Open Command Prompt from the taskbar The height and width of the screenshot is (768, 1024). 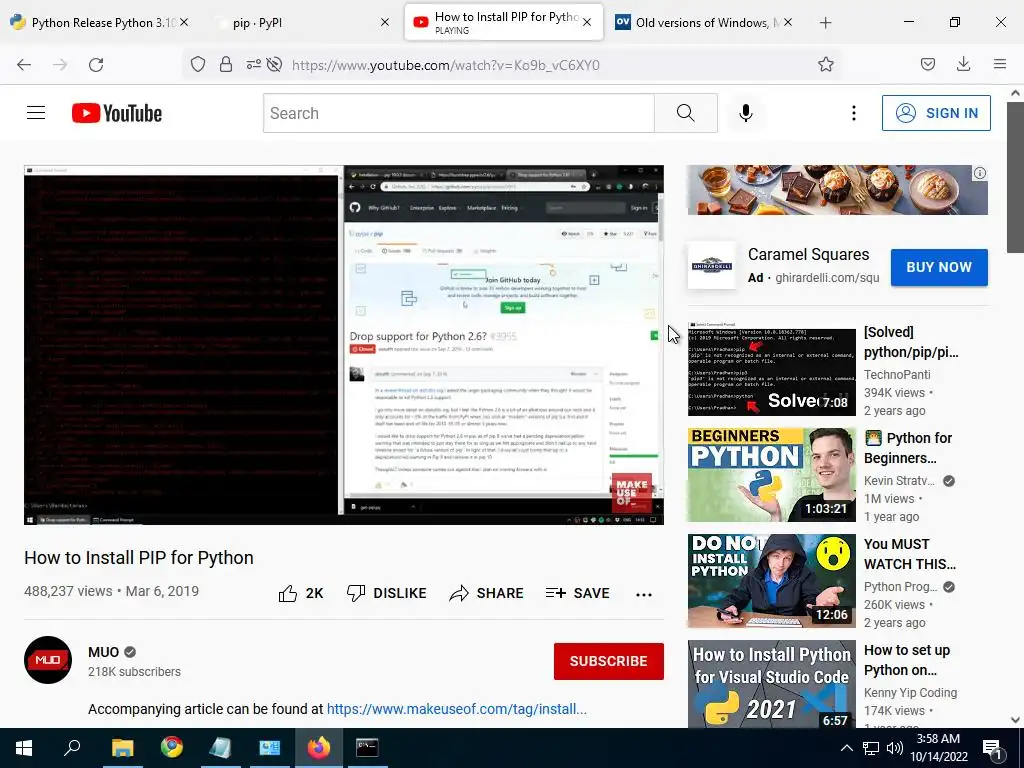pyautogui.click(x=367, y=748)
